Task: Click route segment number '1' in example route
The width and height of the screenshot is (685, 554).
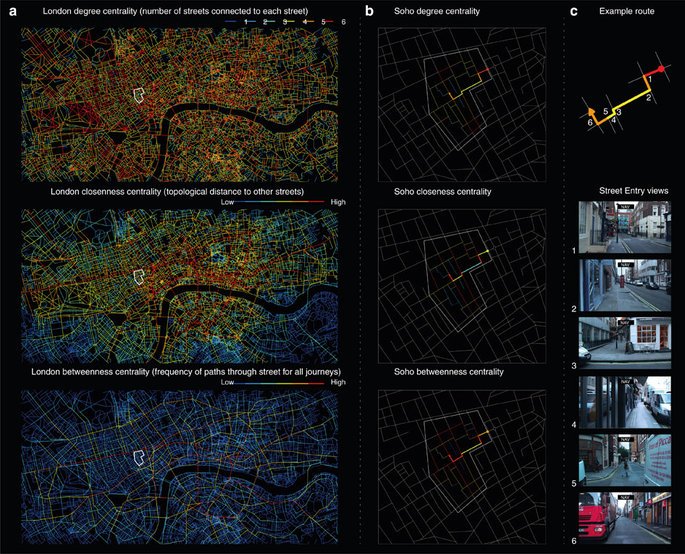Action: (650, 80)
